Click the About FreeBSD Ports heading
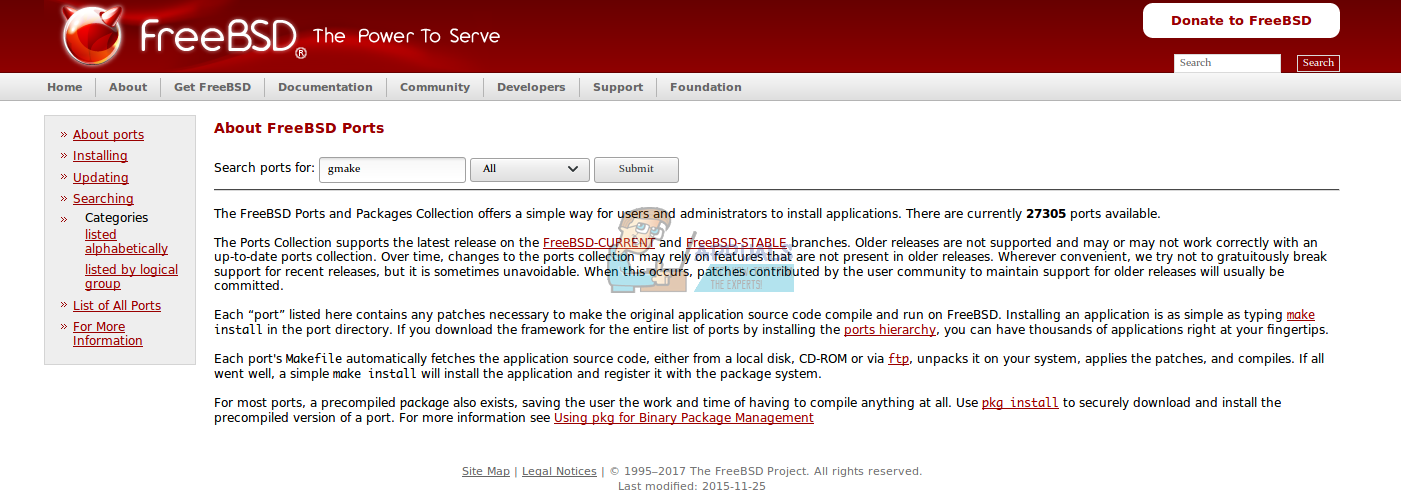Screen dimensions: 1401x499 (299, 128)
